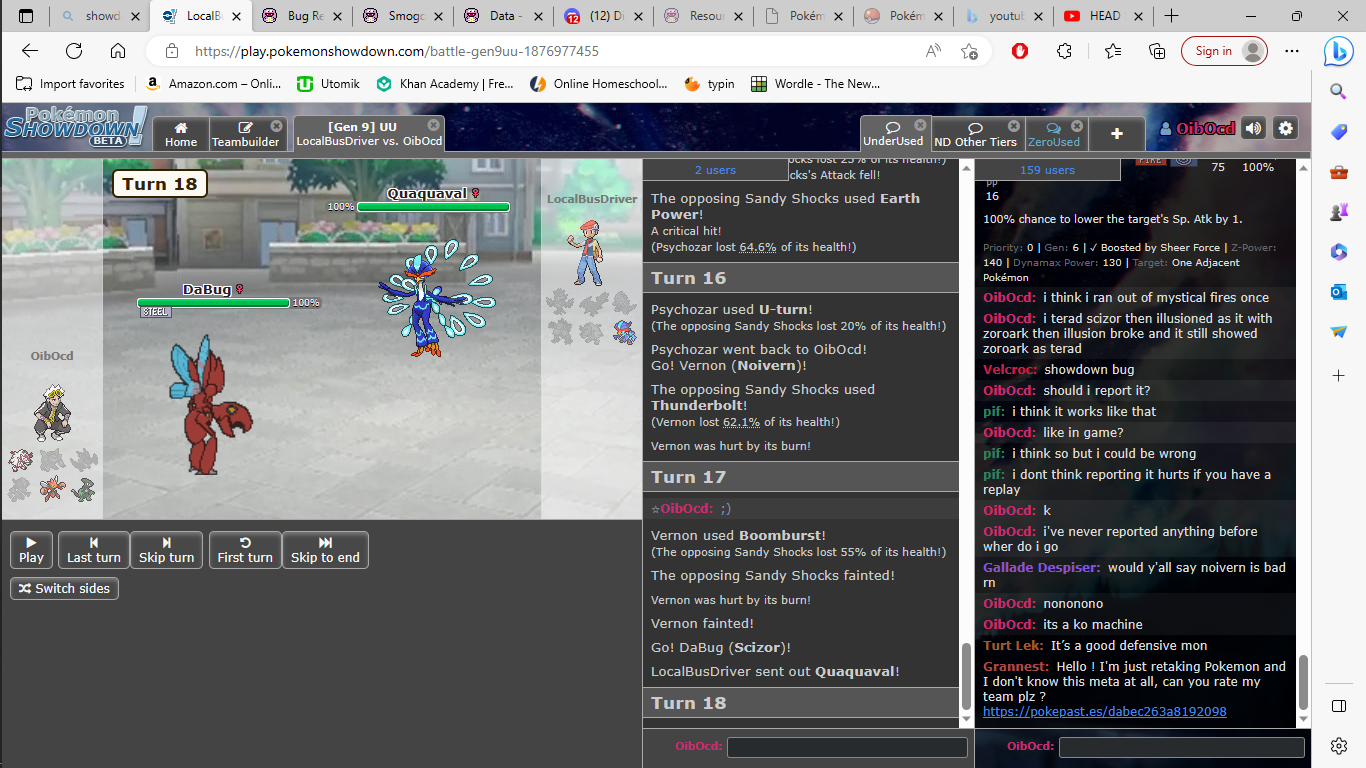Open Import favorites bookmark

(x=71, y=84)
